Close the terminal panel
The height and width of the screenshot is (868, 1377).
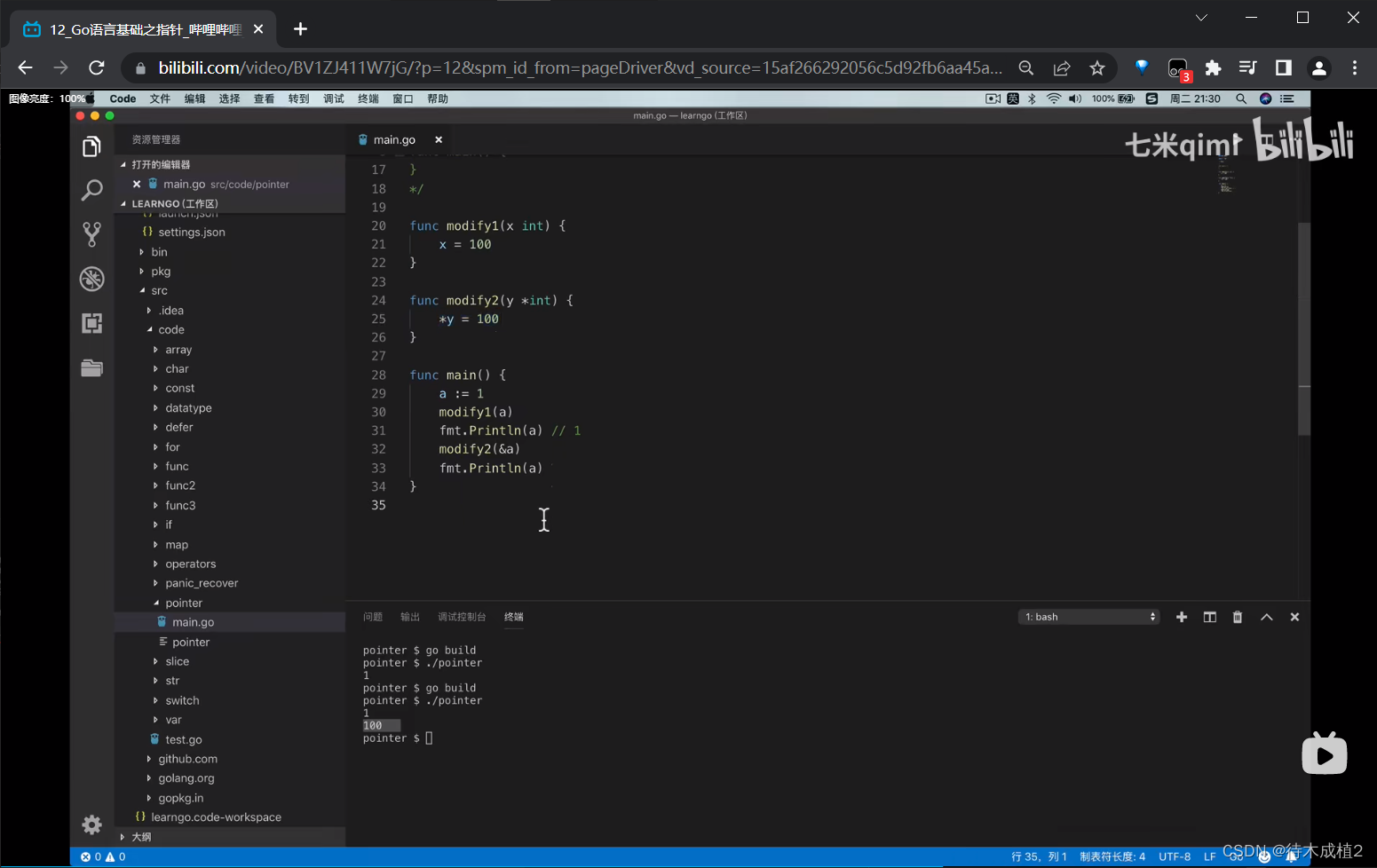tap(1294, 617)
